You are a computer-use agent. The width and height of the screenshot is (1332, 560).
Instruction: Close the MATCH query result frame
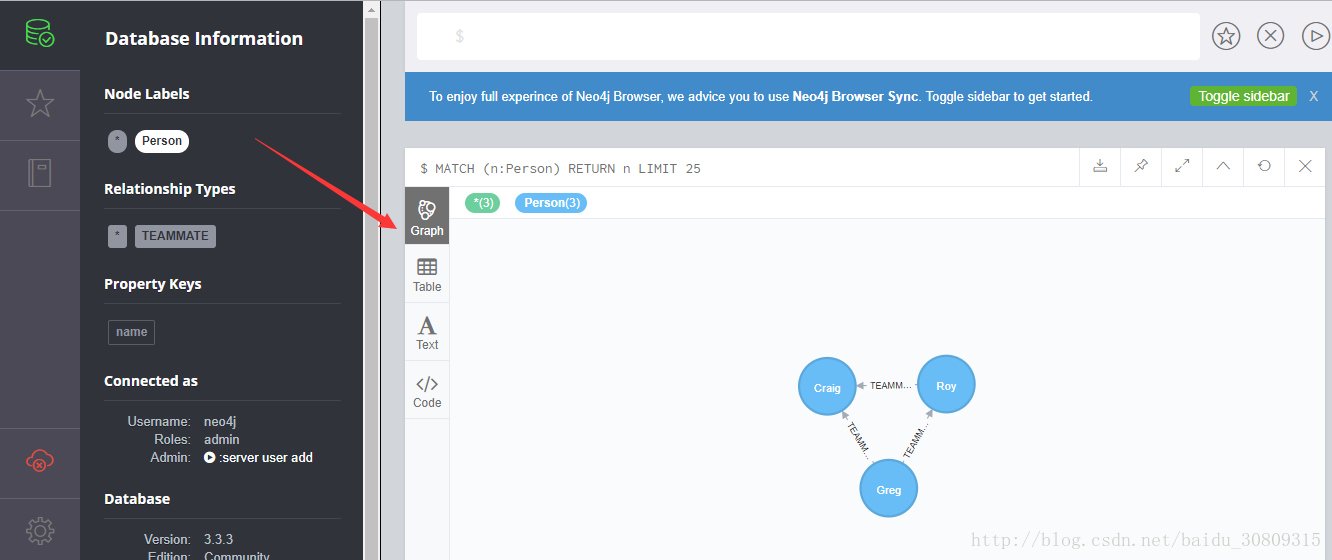1305,167
